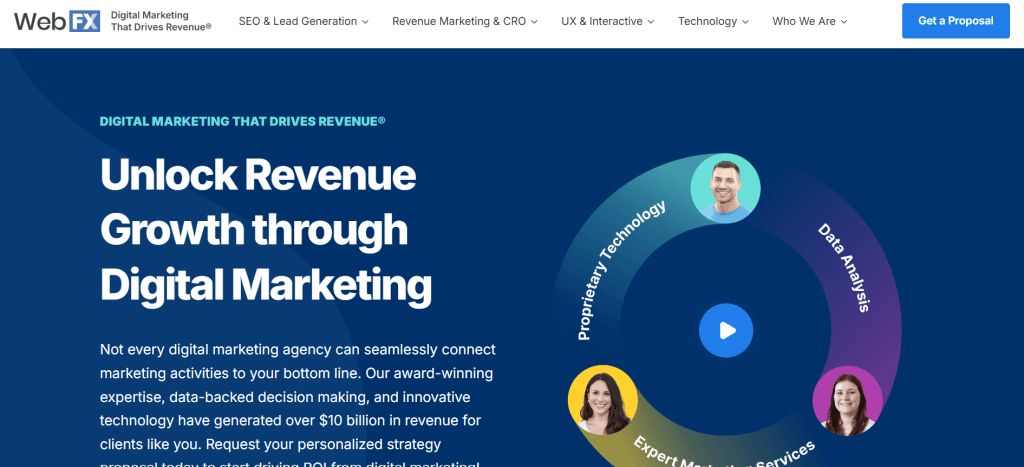
Task: Open the Who We Are menu
Action: 810,22
